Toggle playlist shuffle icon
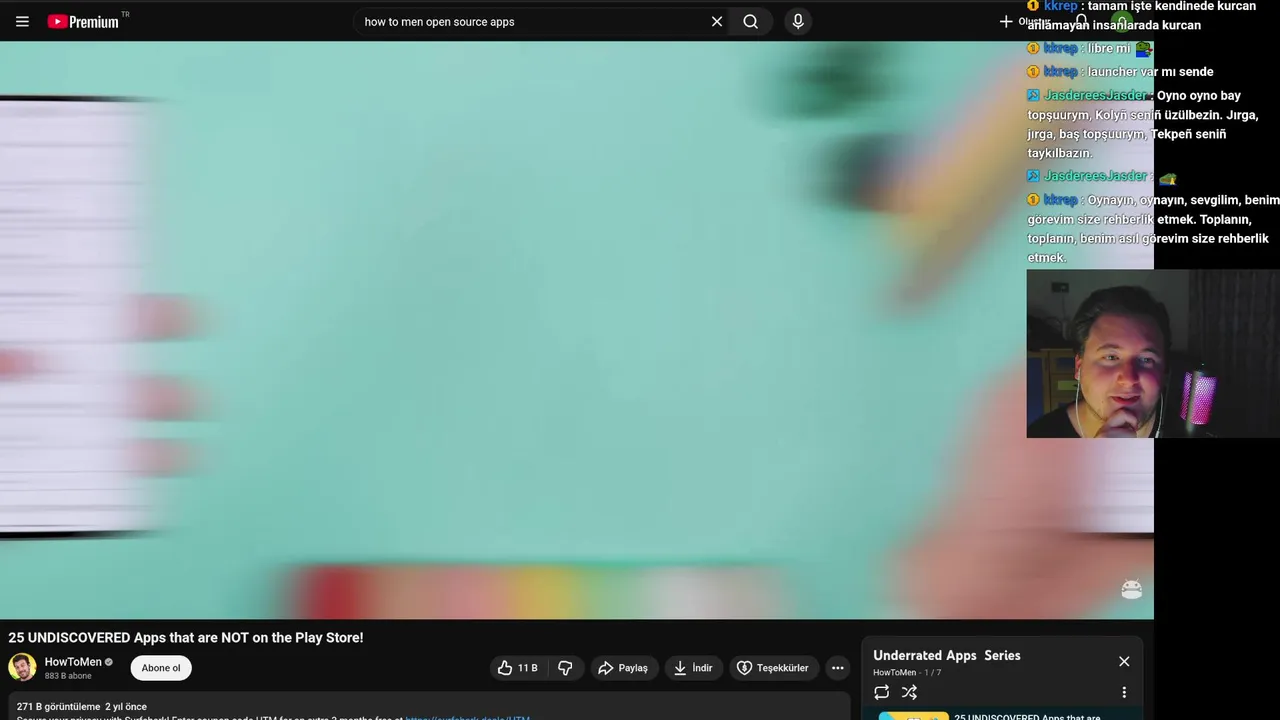The width and height of the screenshot is (1280, 720). [909, 692]
